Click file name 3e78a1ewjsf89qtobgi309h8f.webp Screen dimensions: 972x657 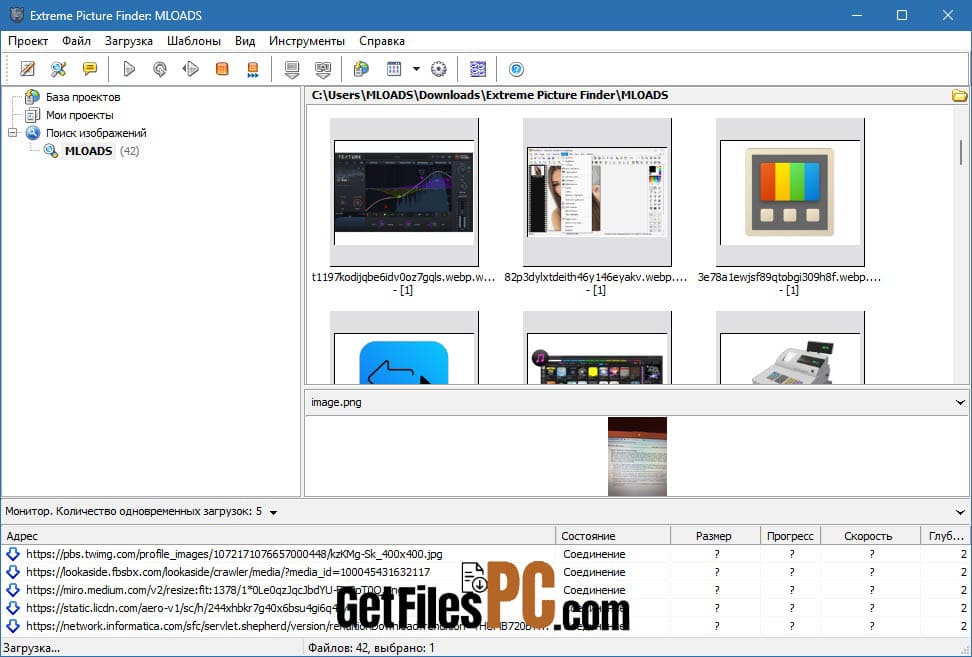[x=790, y=277]
